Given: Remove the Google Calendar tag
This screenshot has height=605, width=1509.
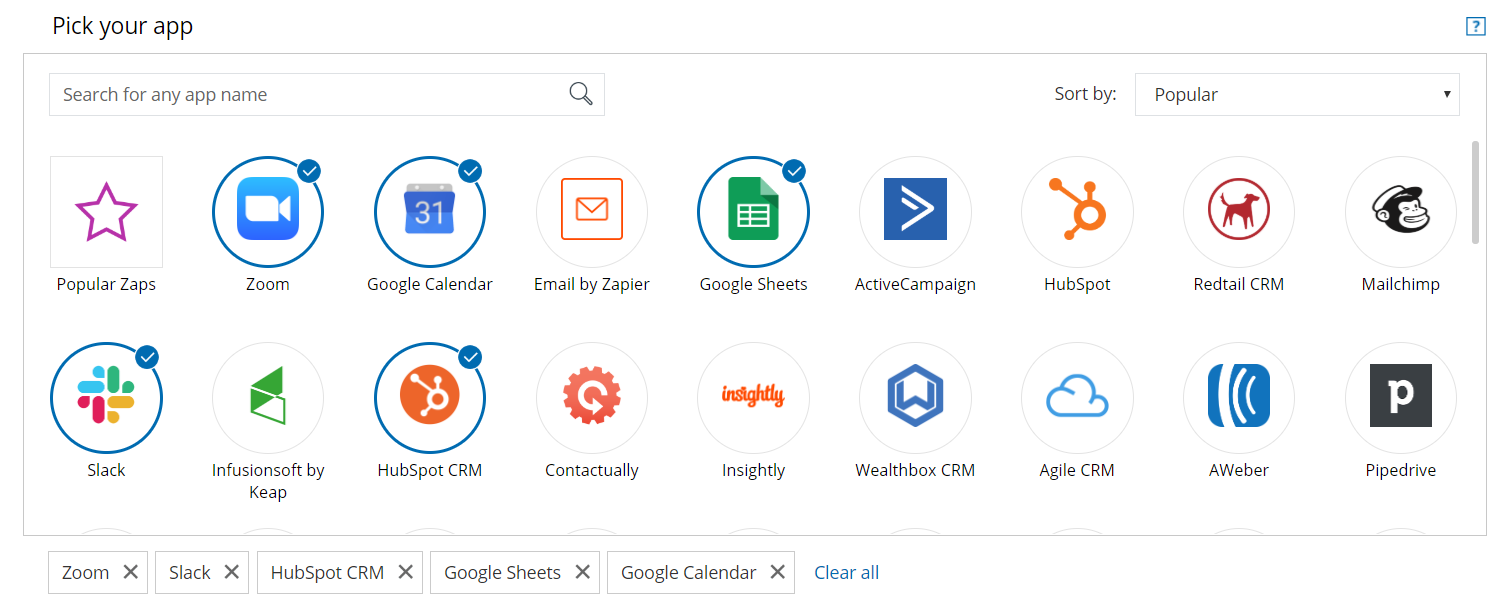Looking at the screenshot, I should 777,572.
